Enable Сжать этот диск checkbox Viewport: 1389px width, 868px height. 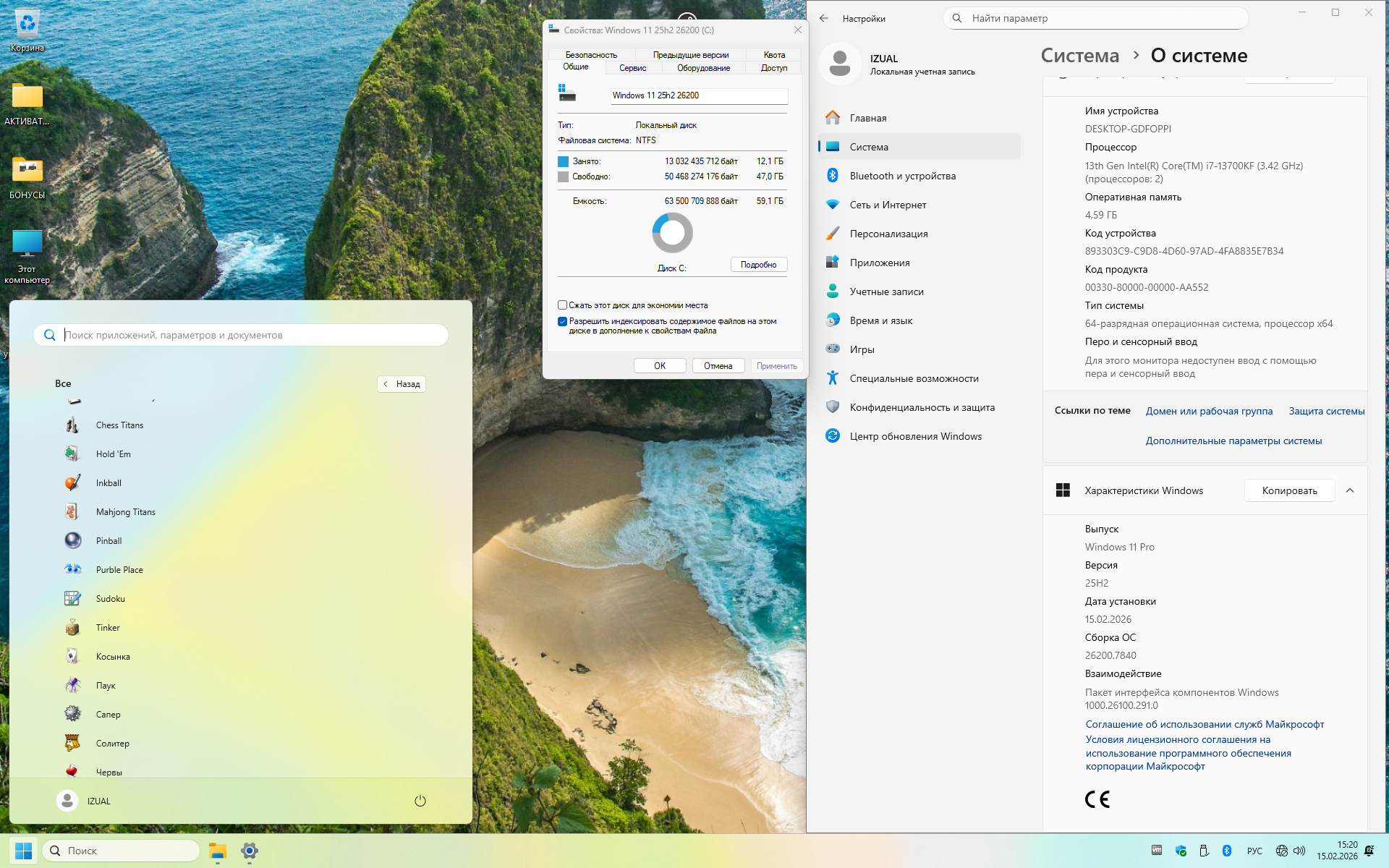[x=562, y=305]
